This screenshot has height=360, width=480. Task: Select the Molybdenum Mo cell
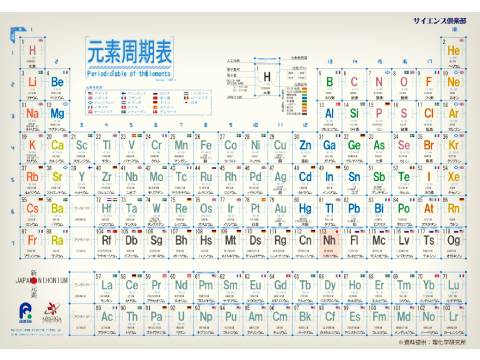pyautogui.click(x=156, y=180)
